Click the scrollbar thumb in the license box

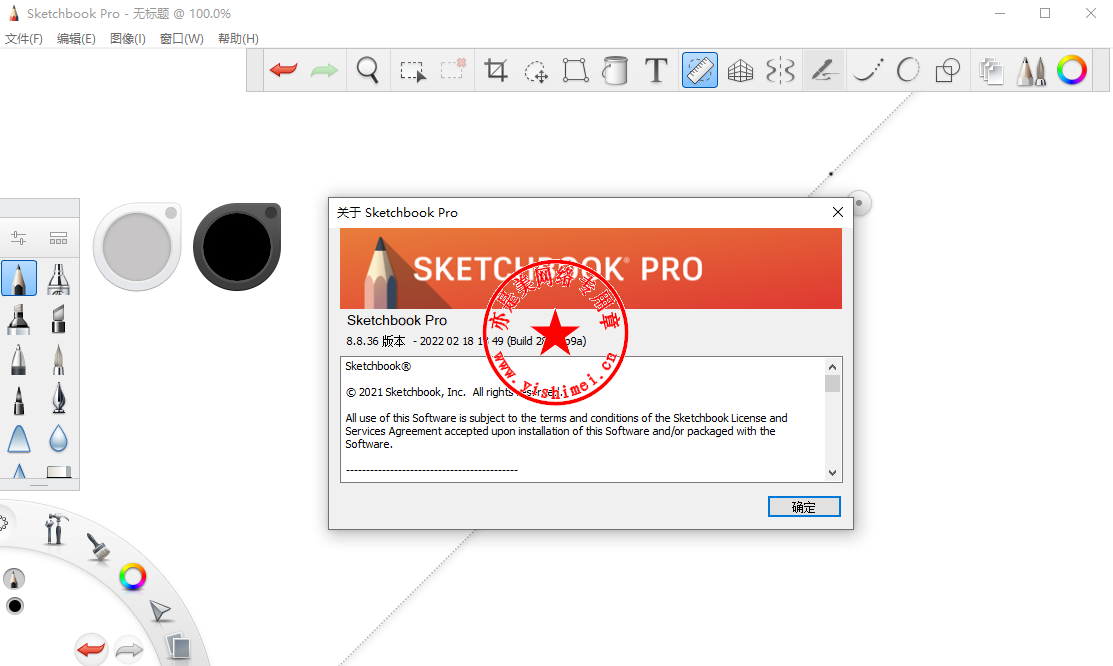point(833,383)
